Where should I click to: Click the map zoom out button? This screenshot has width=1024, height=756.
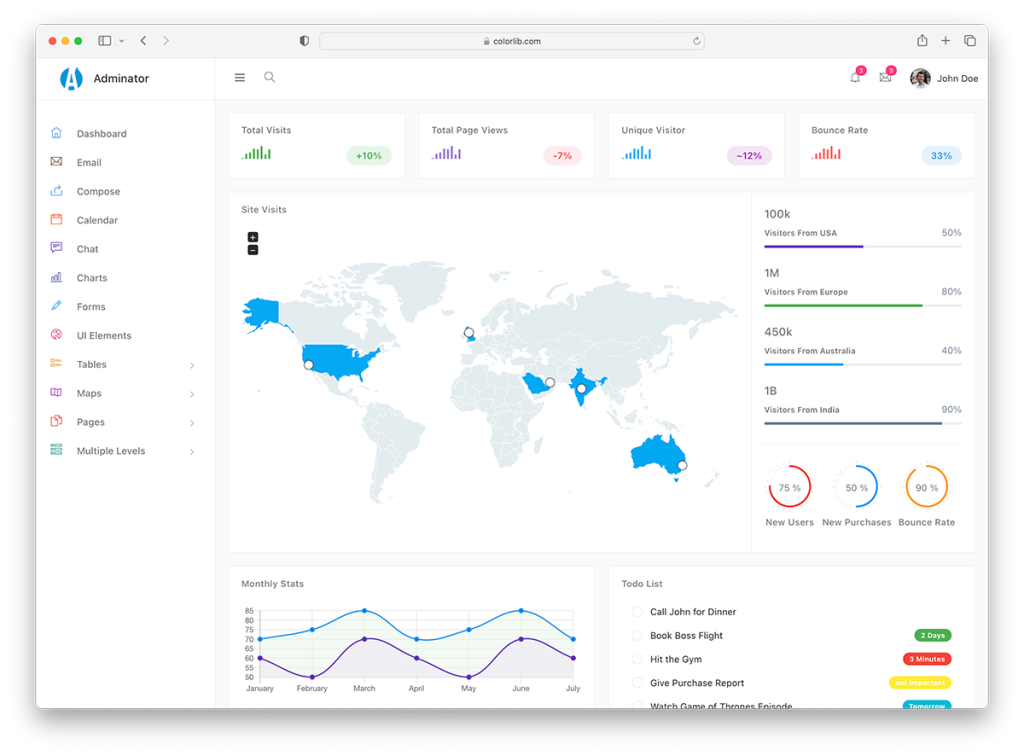pos(253,250)
